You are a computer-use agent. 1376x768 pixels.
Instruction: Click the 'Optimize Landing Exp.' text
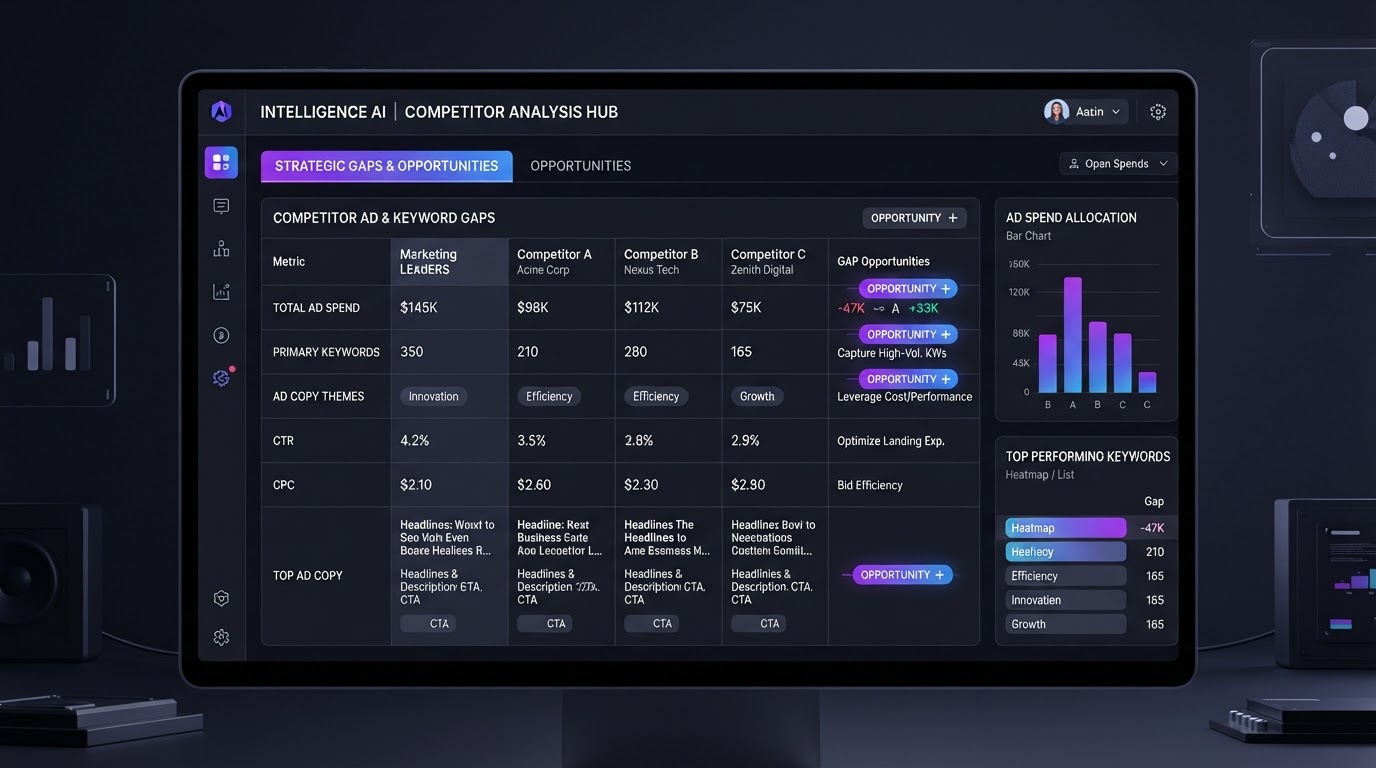click(x=891, y=441)
